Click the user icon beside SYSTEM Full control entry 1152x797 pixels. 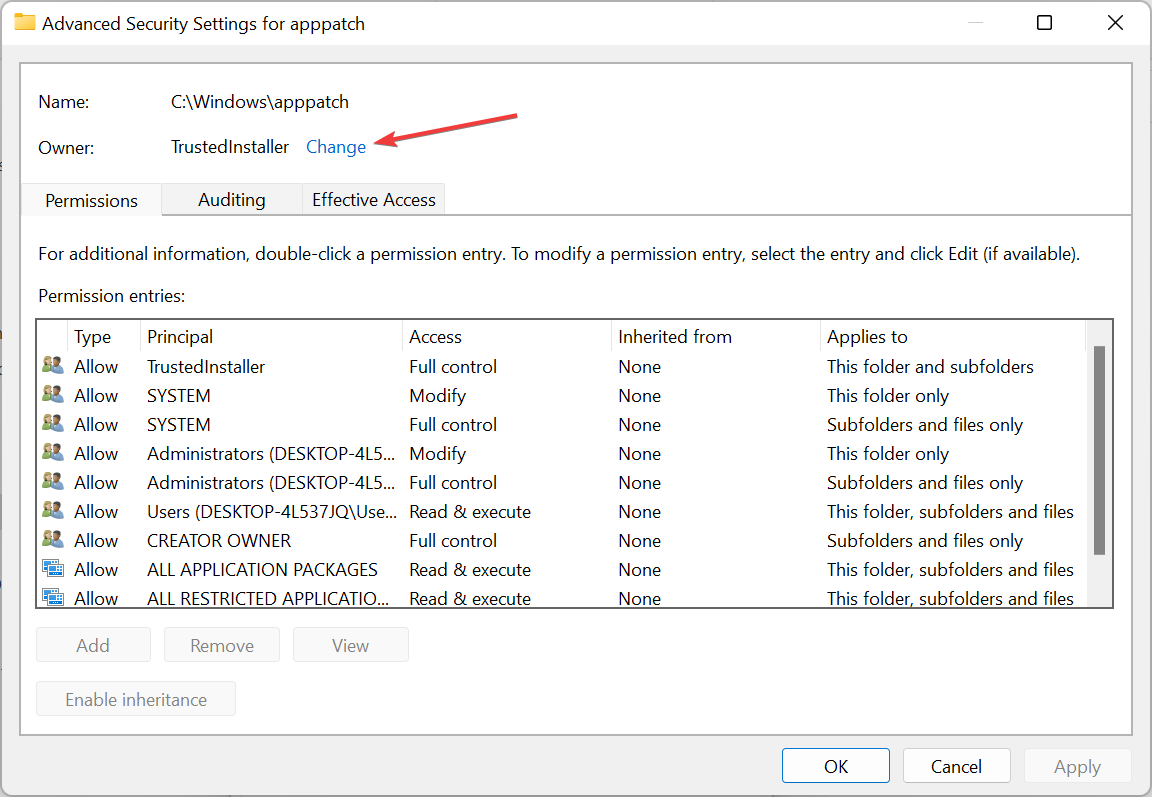tap(52, 424)
